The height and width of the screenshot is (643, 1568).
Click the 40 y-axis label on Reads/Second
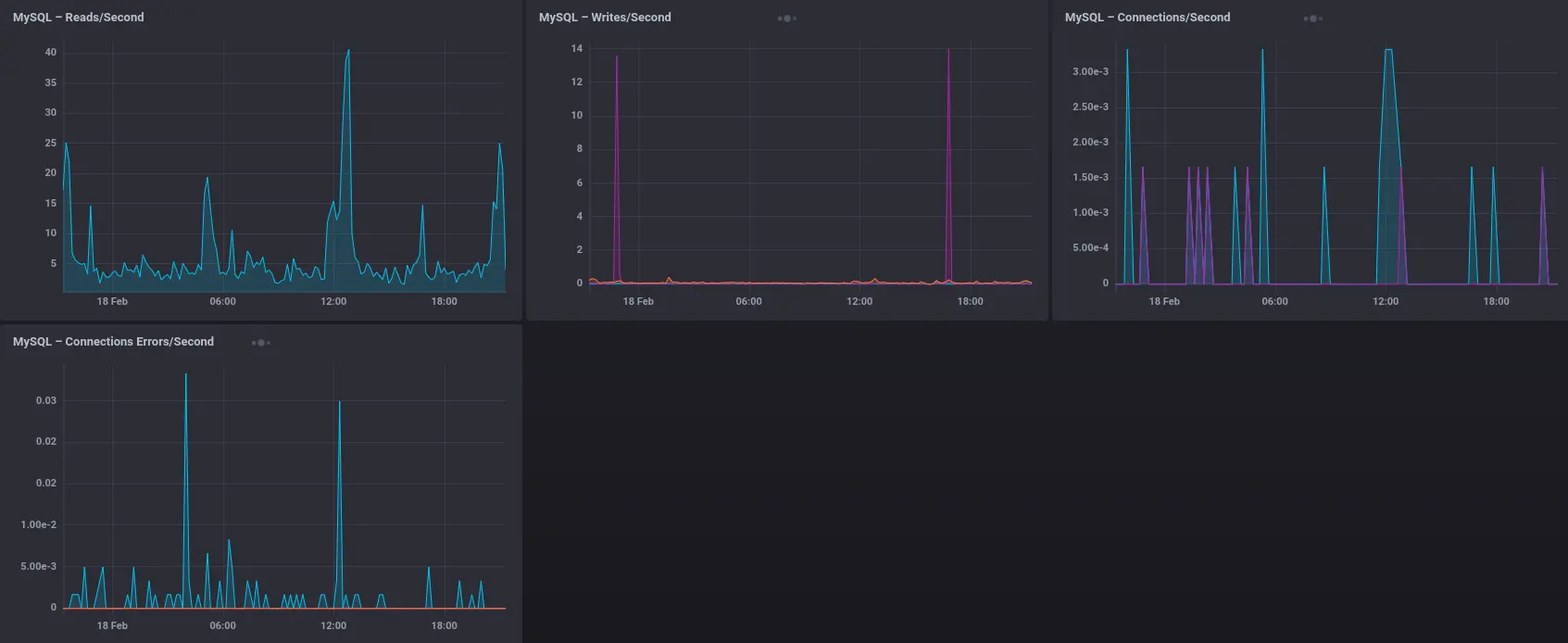pos(51,53)
